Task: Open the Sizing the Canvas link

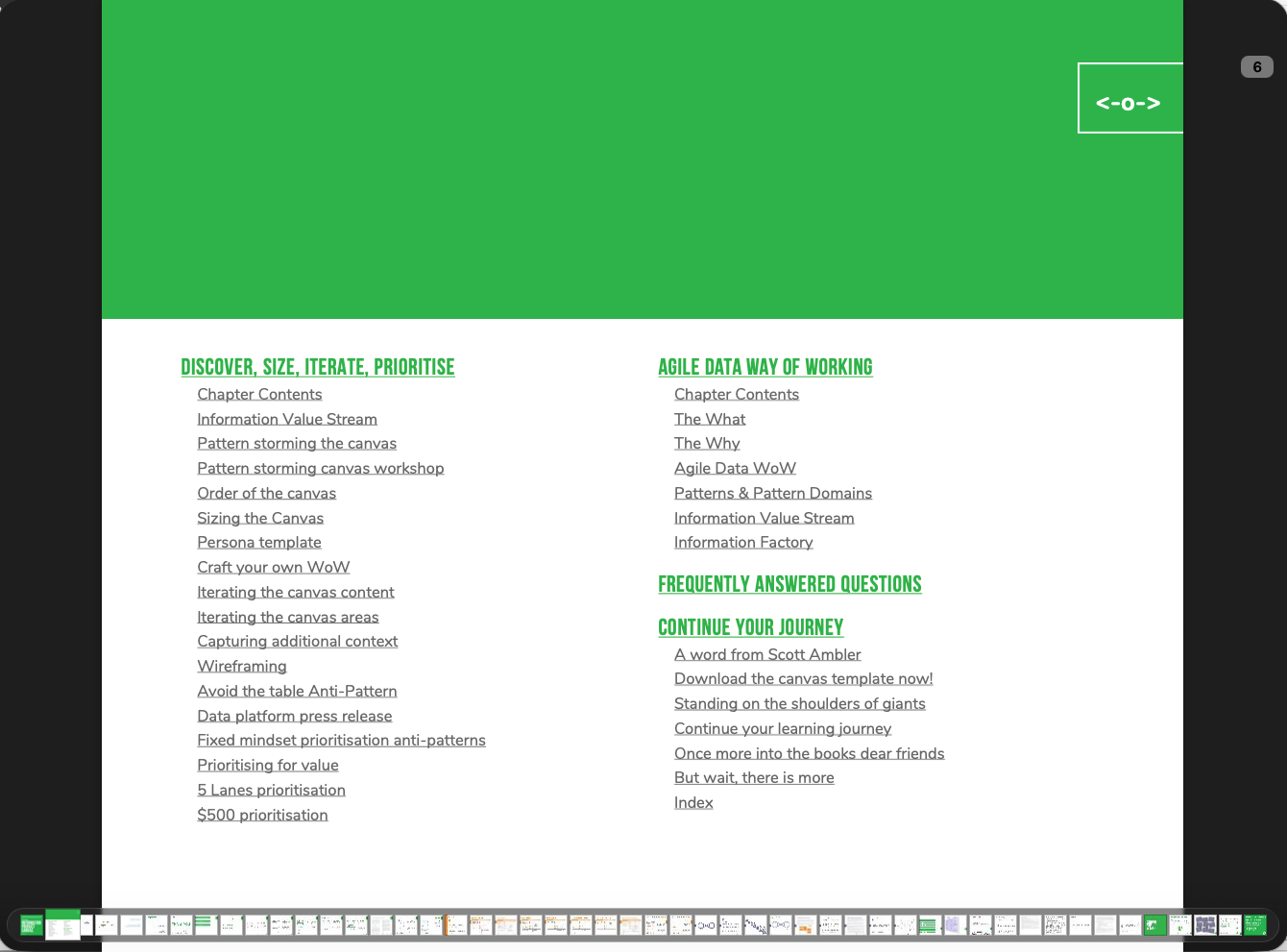Action: point(259,518)
